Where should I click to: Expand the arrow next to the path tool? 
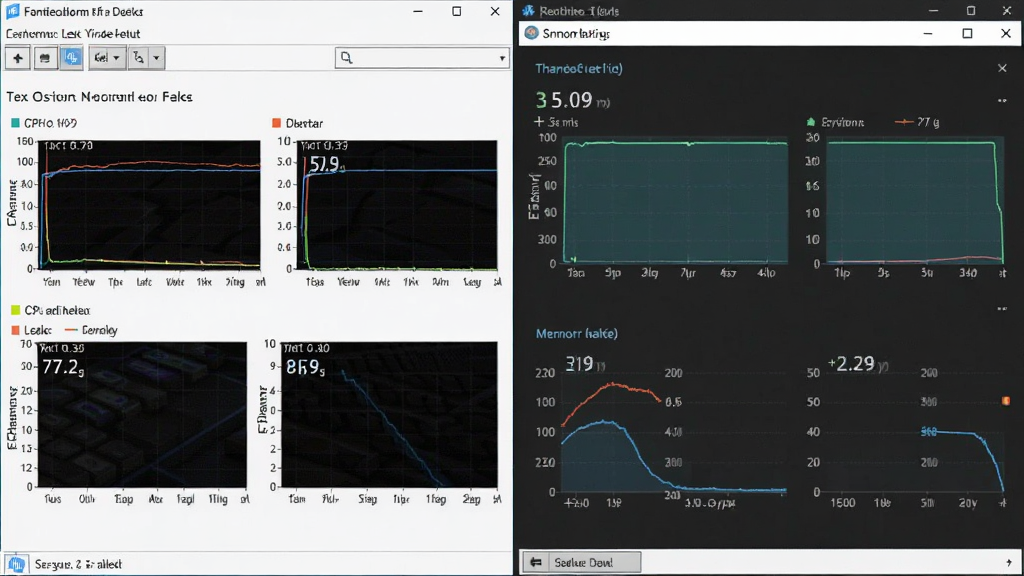point(156,58)
